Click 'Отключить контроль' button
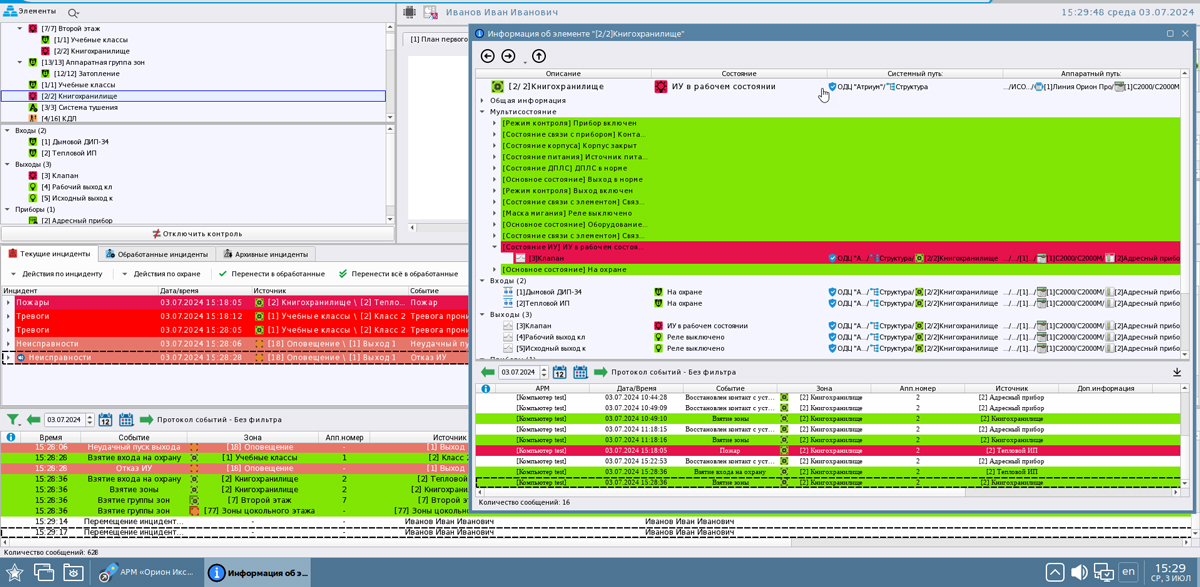This screenshot has height=587, width=1200. point(196,233)
